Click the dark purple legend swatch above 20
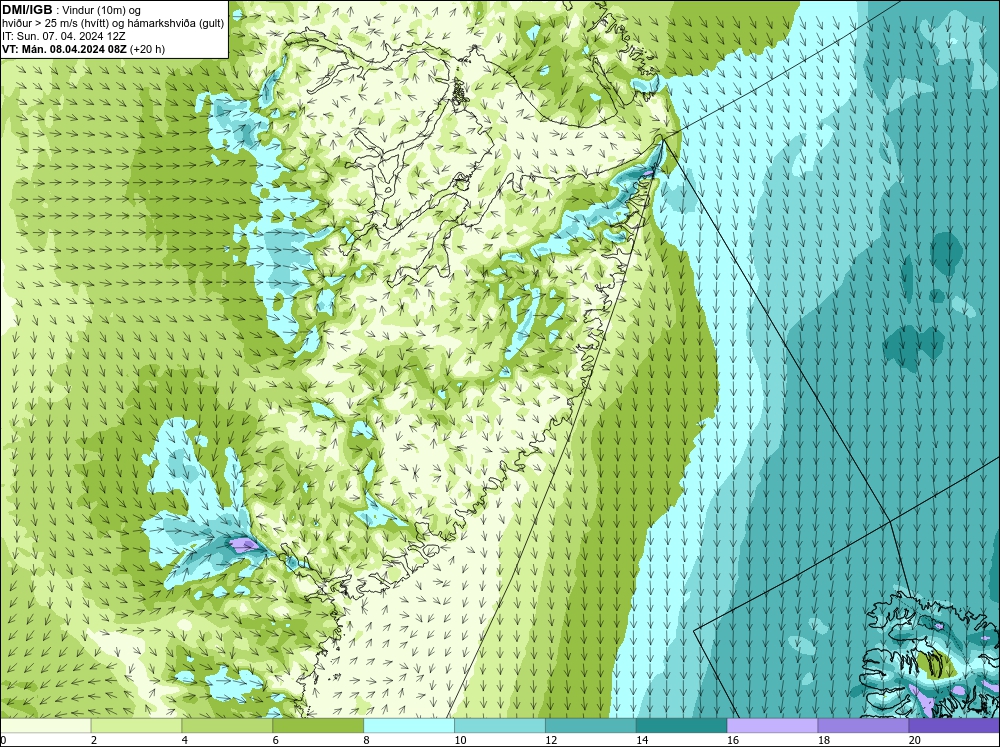 [954, 726]
